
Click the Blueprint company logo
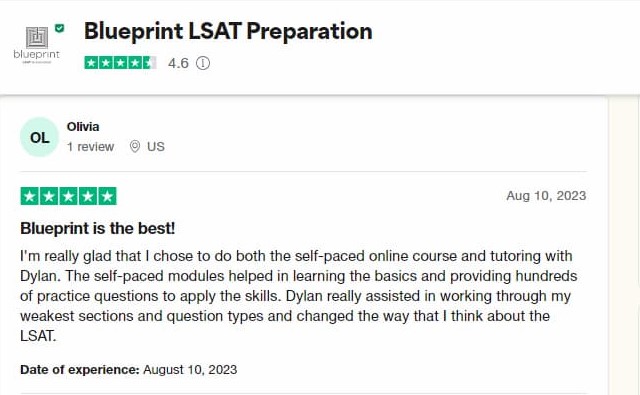tap(37, 44)
